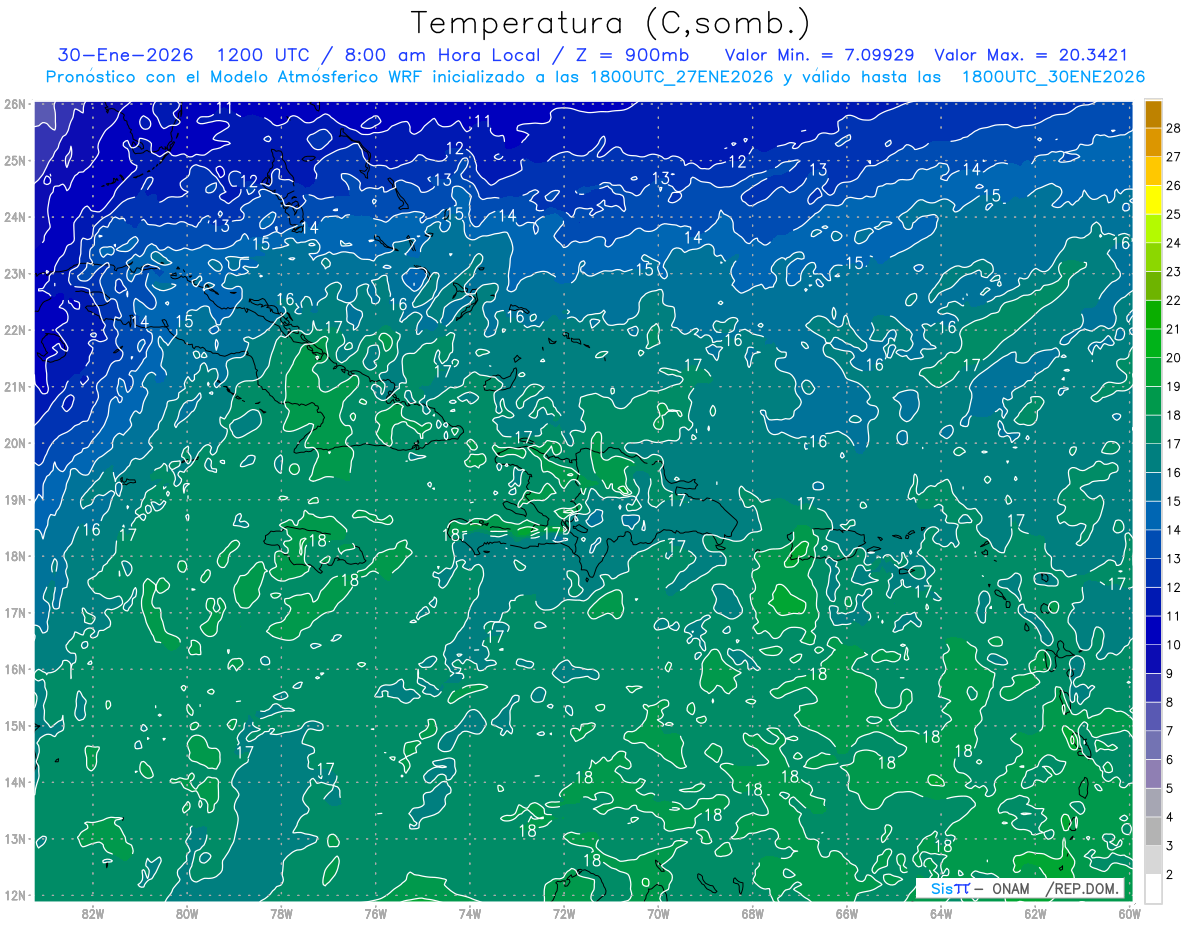Viewport: 1200px width, 927px height.
Task: Pick the orange colorbar segment between 27 and 28
Action: (x=1153, y=143)
